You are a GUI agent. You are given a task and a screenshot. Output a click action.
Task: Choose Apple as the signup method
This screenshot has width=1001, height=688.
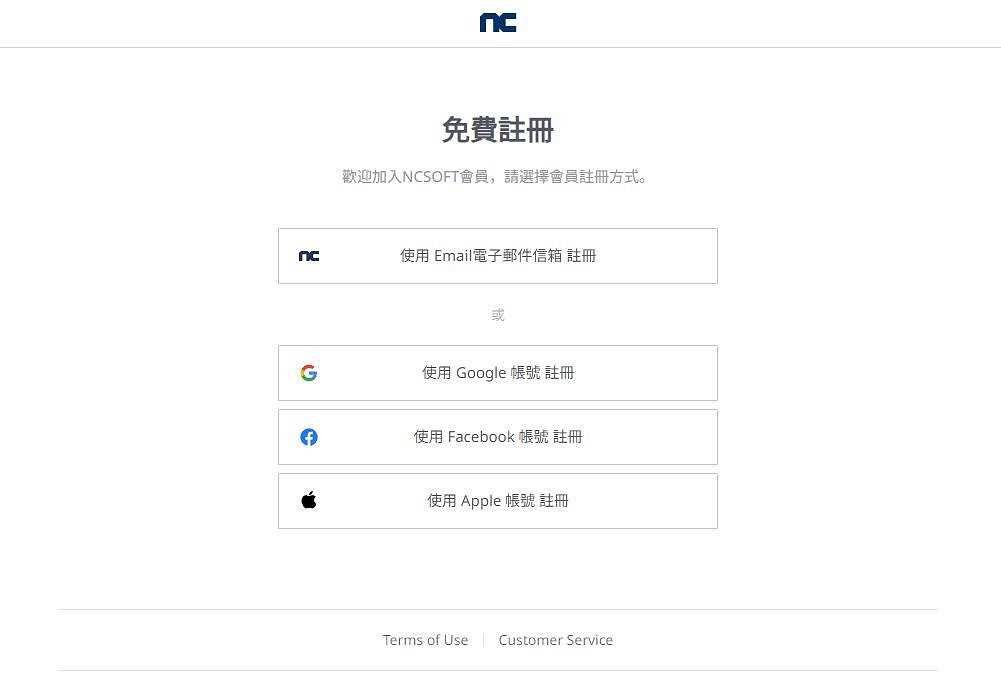[497, 501]
